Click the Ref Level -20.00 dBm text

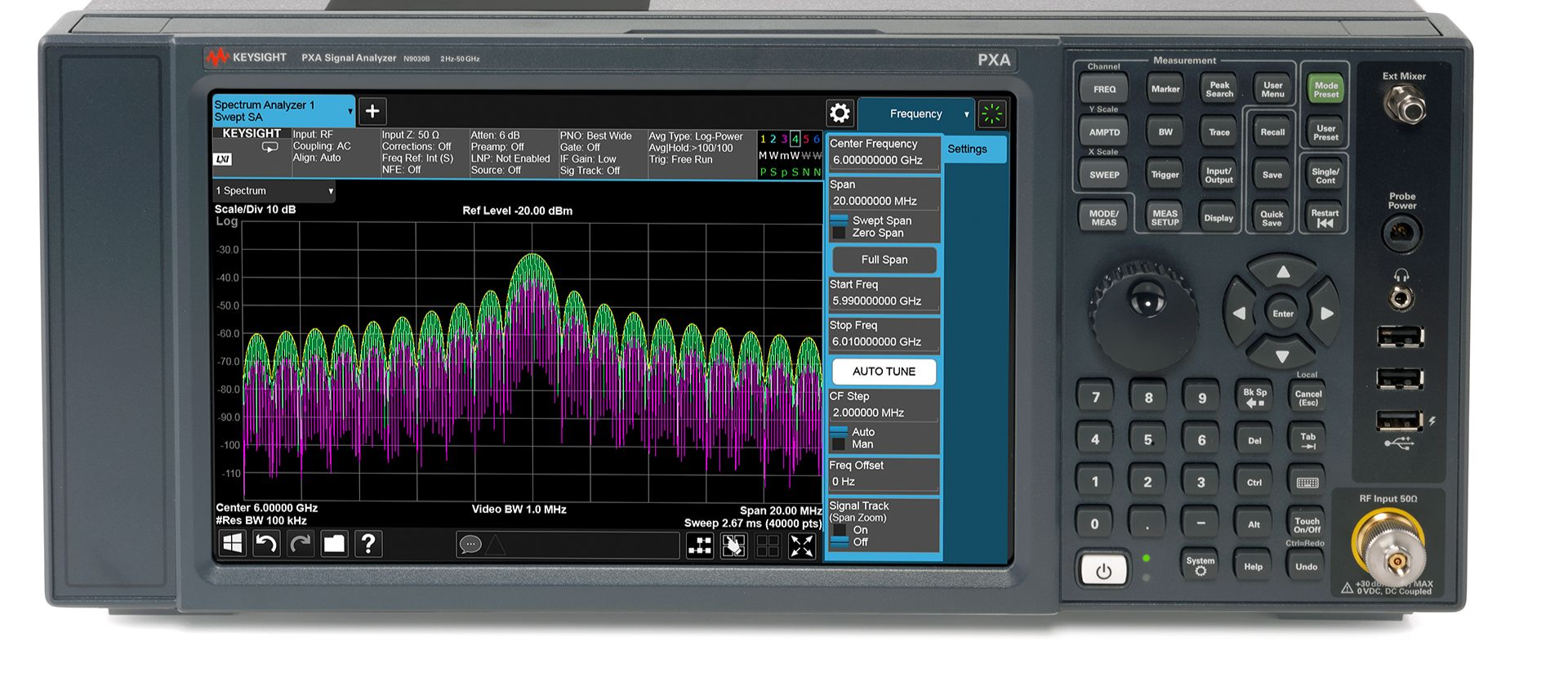(x=517, y=211)
